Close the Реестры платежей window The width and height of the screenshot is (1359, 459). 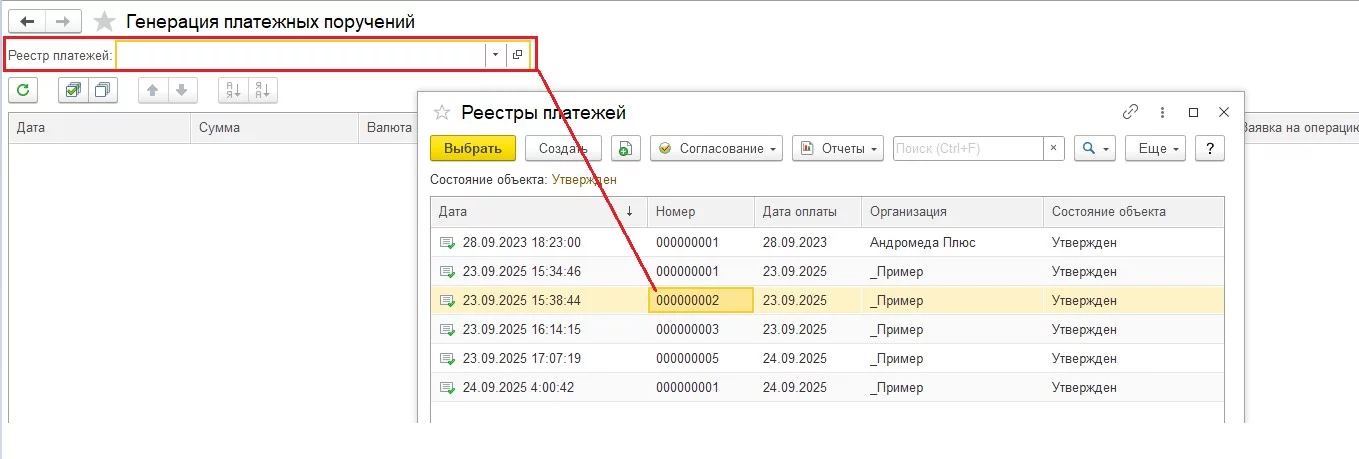pos(1223,112)
